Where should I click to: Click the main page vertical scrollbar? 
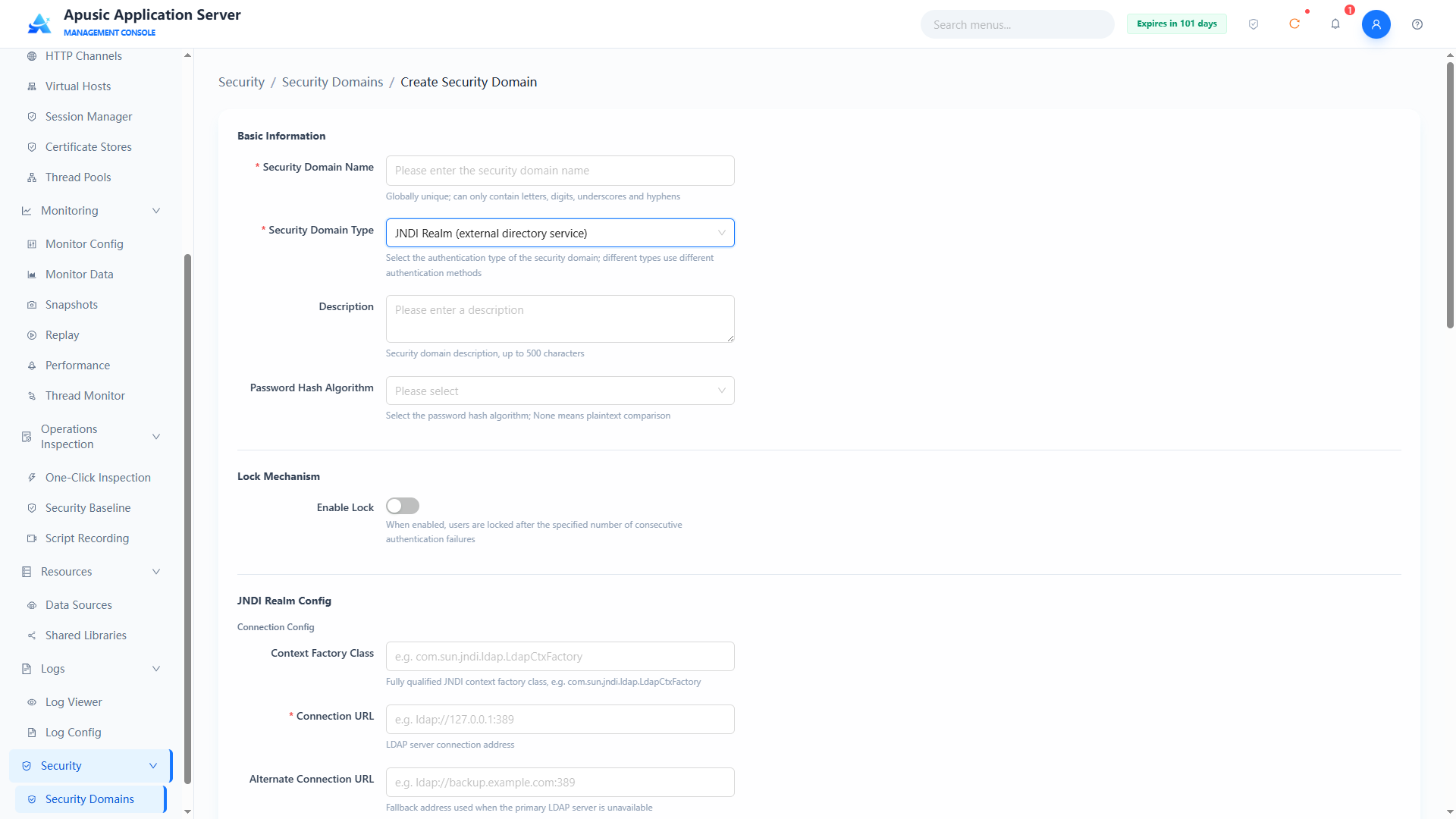pos(1450,195)
